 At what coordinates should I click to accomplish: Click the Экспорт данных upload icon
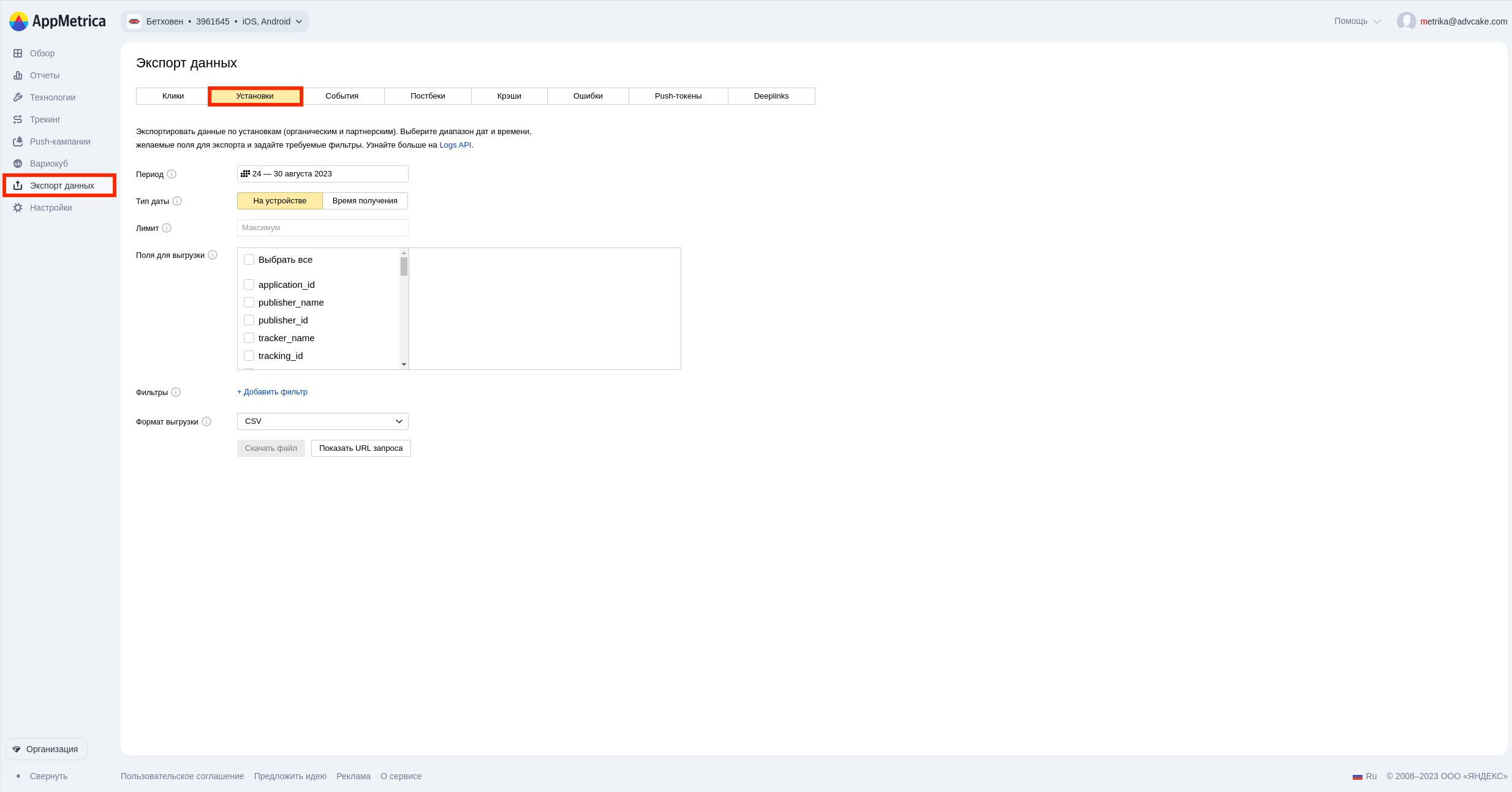18,186
